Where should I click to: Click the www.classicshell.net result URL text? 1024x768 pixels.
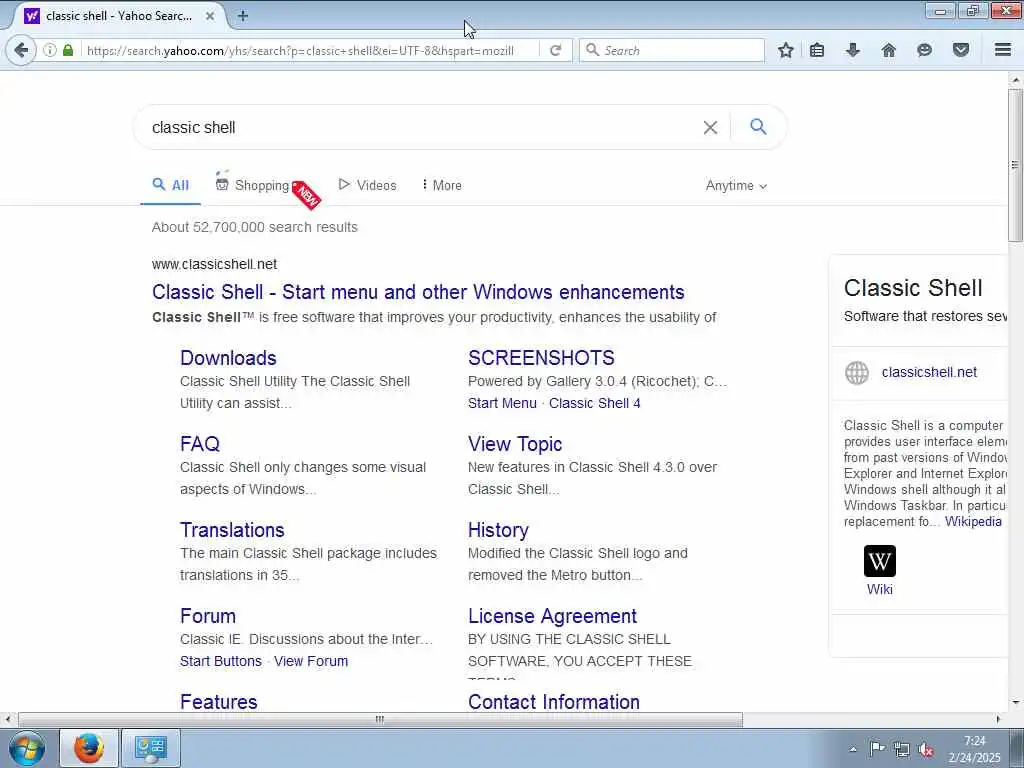tap(214, 264)
